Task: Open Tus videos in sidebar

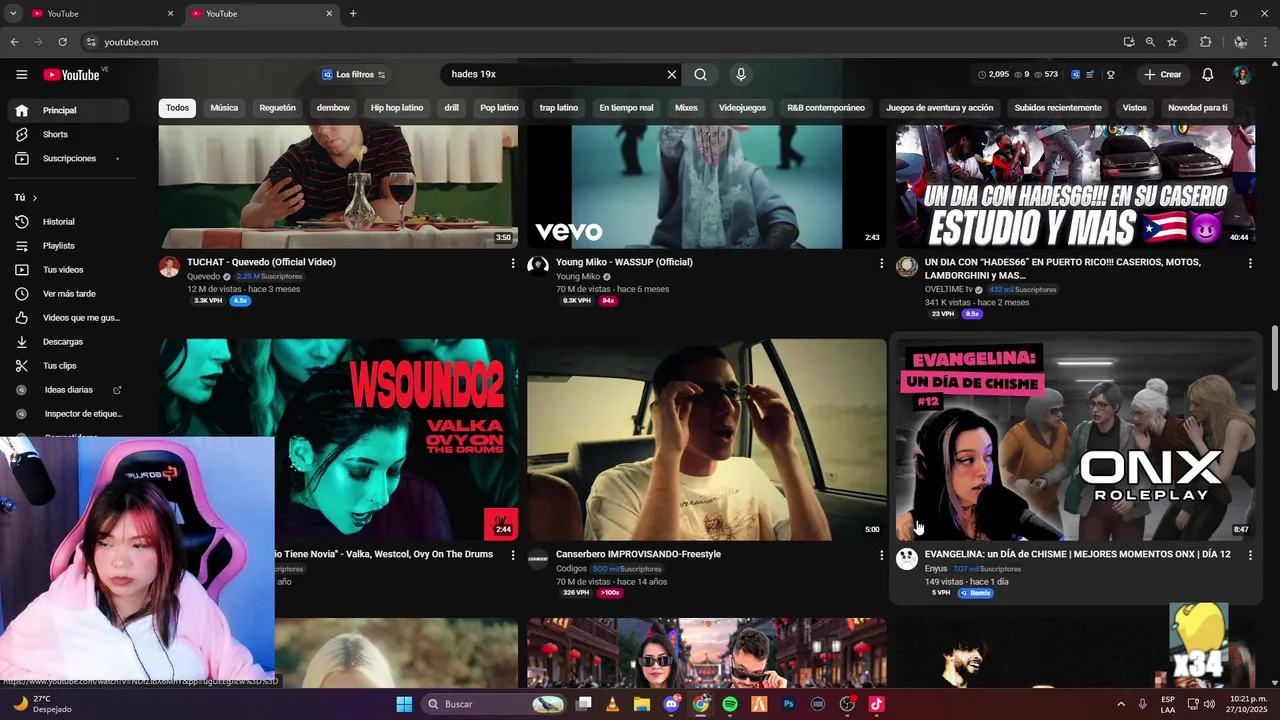Action: point(66,269)
